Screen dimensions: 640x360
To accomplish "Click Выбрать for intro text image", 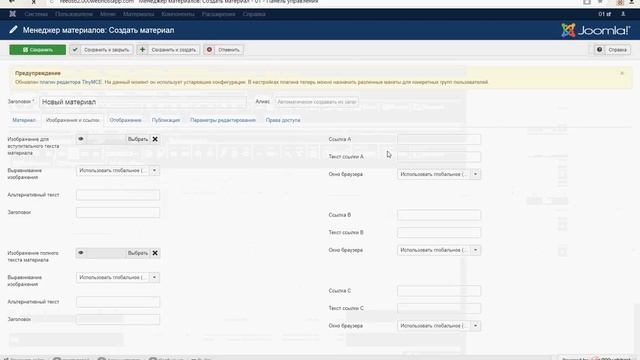I will [138, 139].
